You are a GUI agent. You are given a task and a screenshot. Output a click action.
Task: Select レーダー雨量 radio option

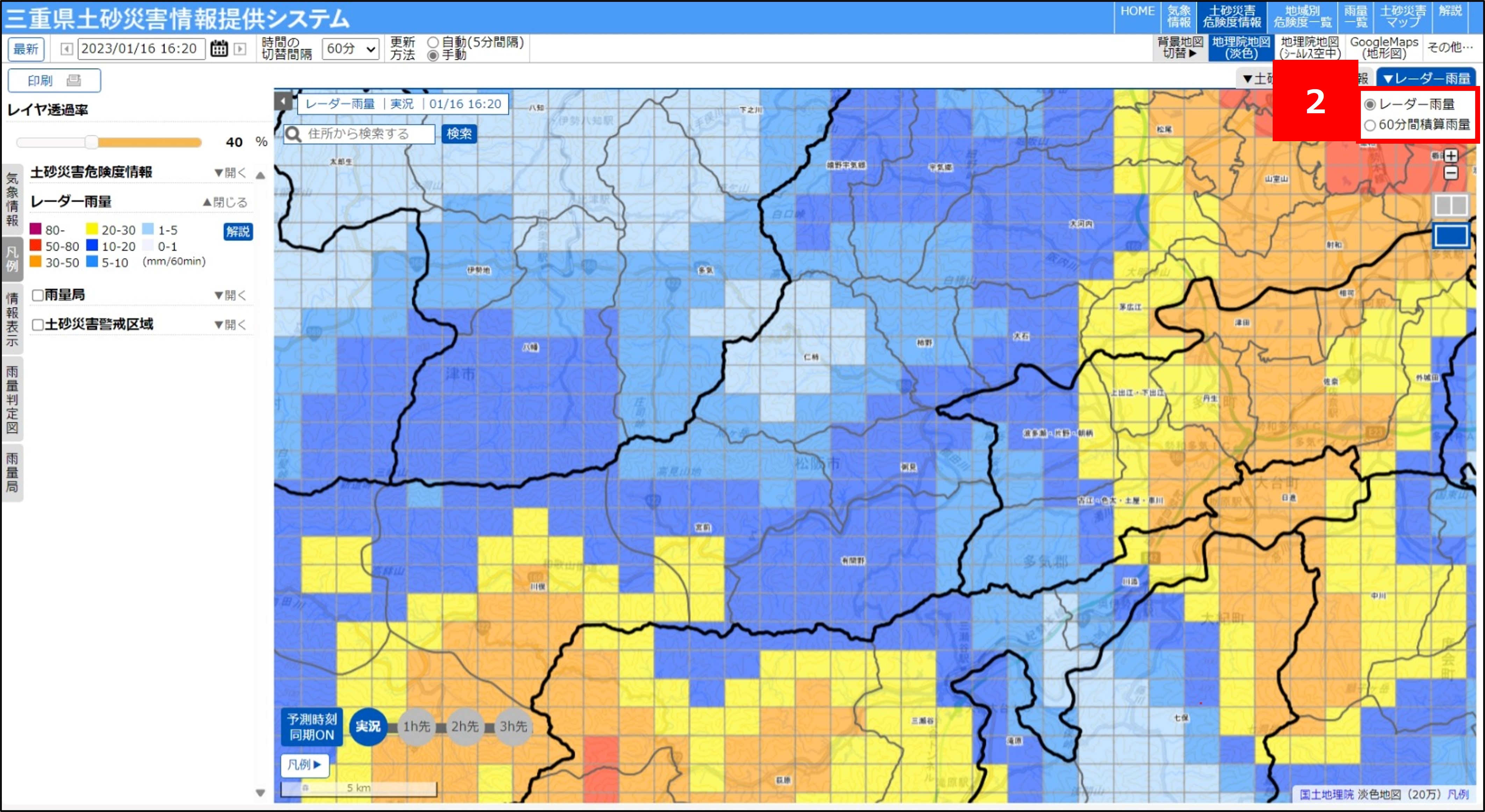[x=1370, y=104]
